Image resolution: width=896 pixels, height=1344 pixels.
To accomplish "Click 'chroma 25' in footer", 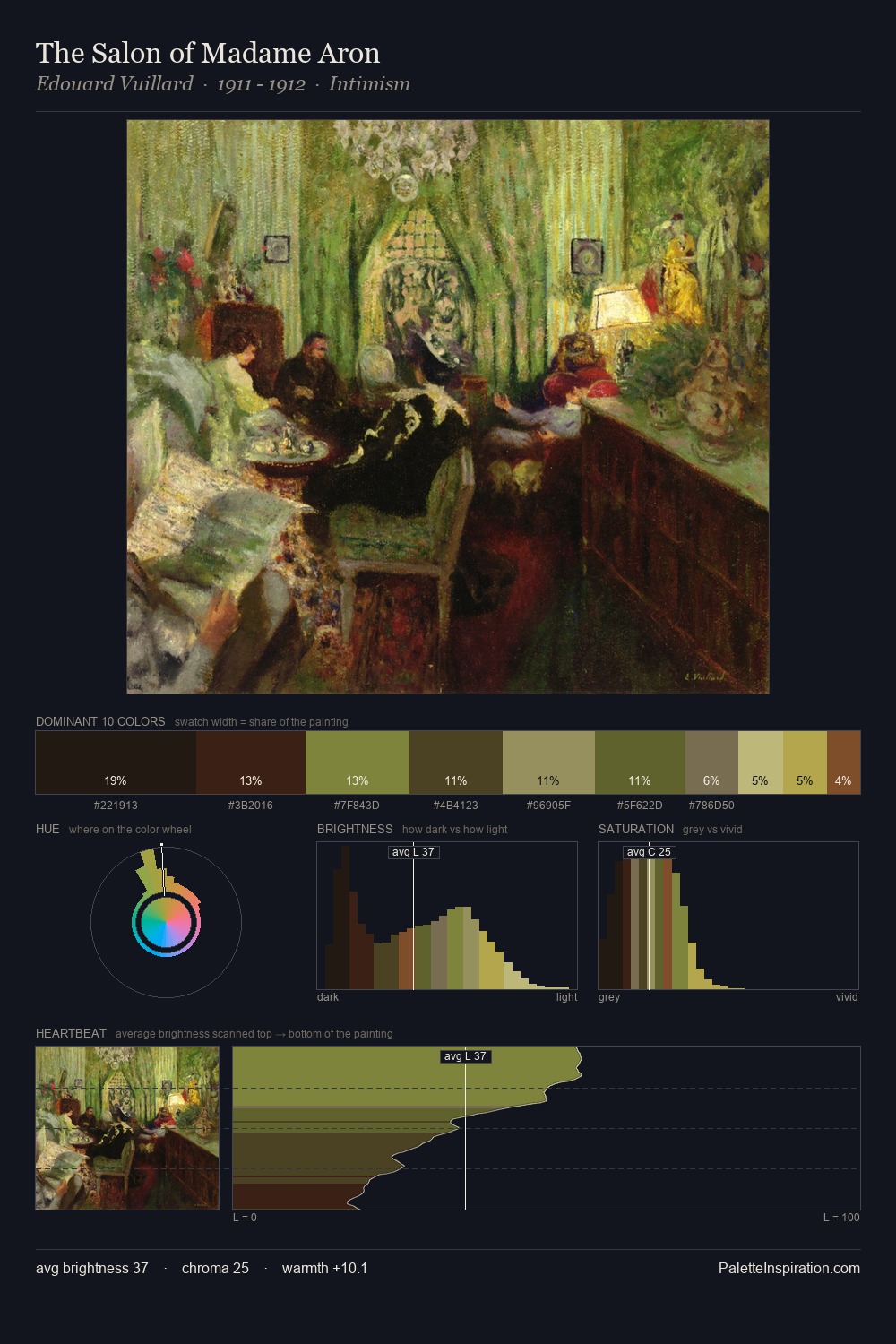I will [x=215, y=1268].
